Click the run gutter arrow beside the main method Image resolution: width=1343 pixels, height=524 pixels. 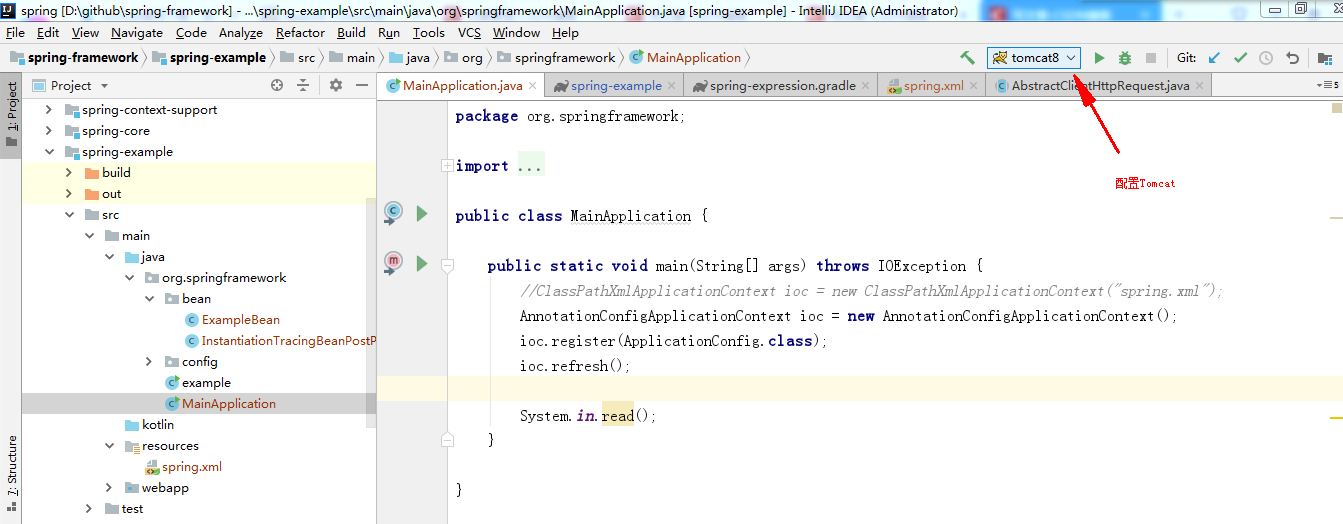(422, 263)
